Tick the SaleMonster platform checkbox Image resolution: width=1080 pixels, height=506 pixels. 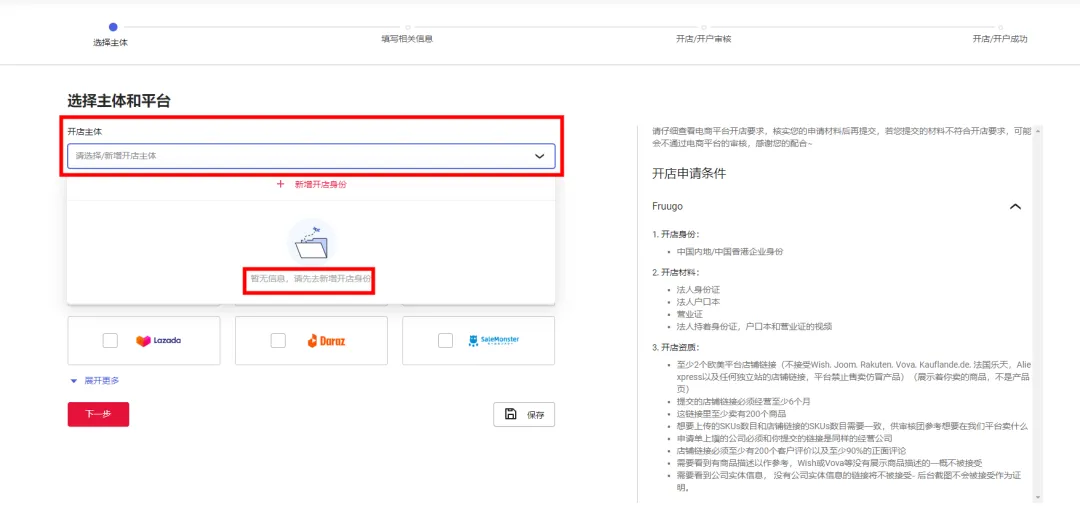tap(446, 340)
